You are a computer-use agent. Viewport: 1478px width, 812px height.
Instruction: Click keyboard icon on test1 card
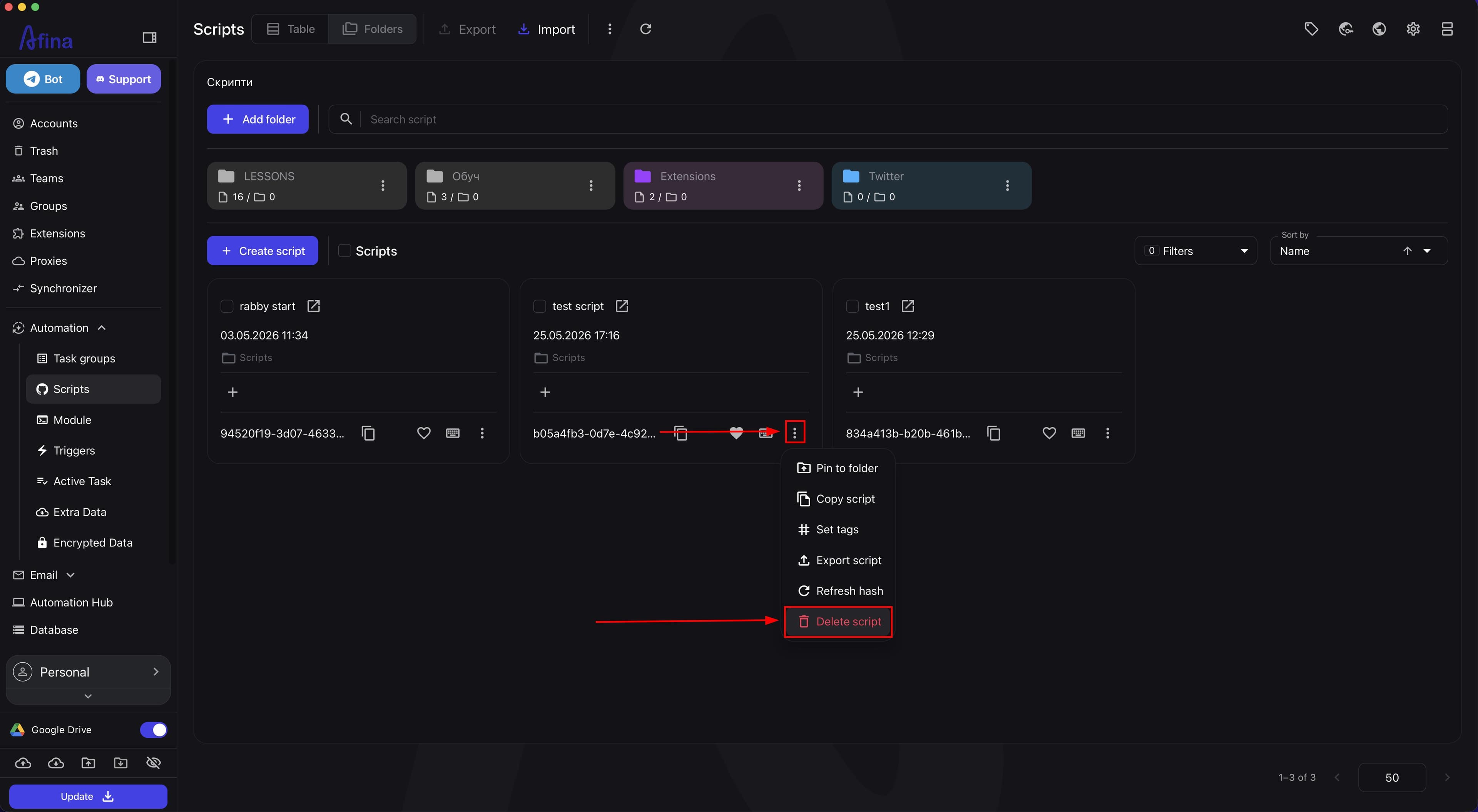[x=1078, y=433]
